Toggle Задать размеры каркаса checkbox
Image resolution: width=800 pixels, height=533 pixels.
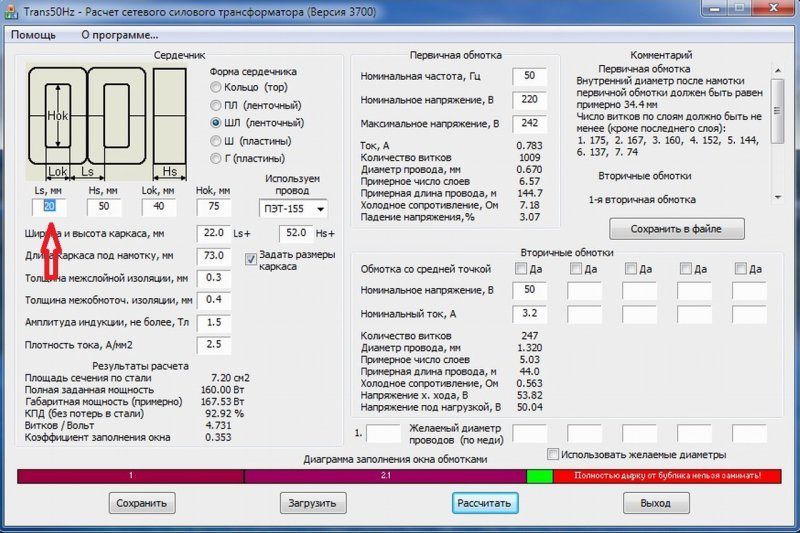click(x=251, y=259)
